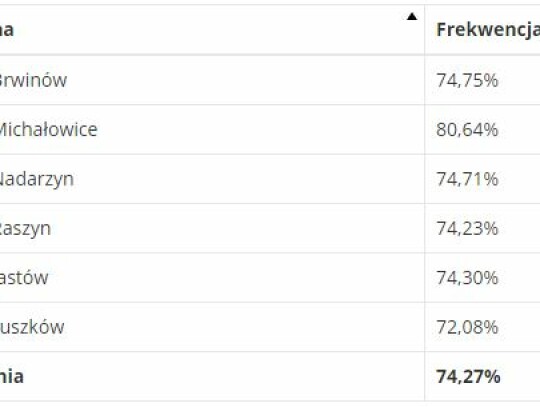Open the Raszyn row link
Screen dimensions: 540x407
click(25, 229)
